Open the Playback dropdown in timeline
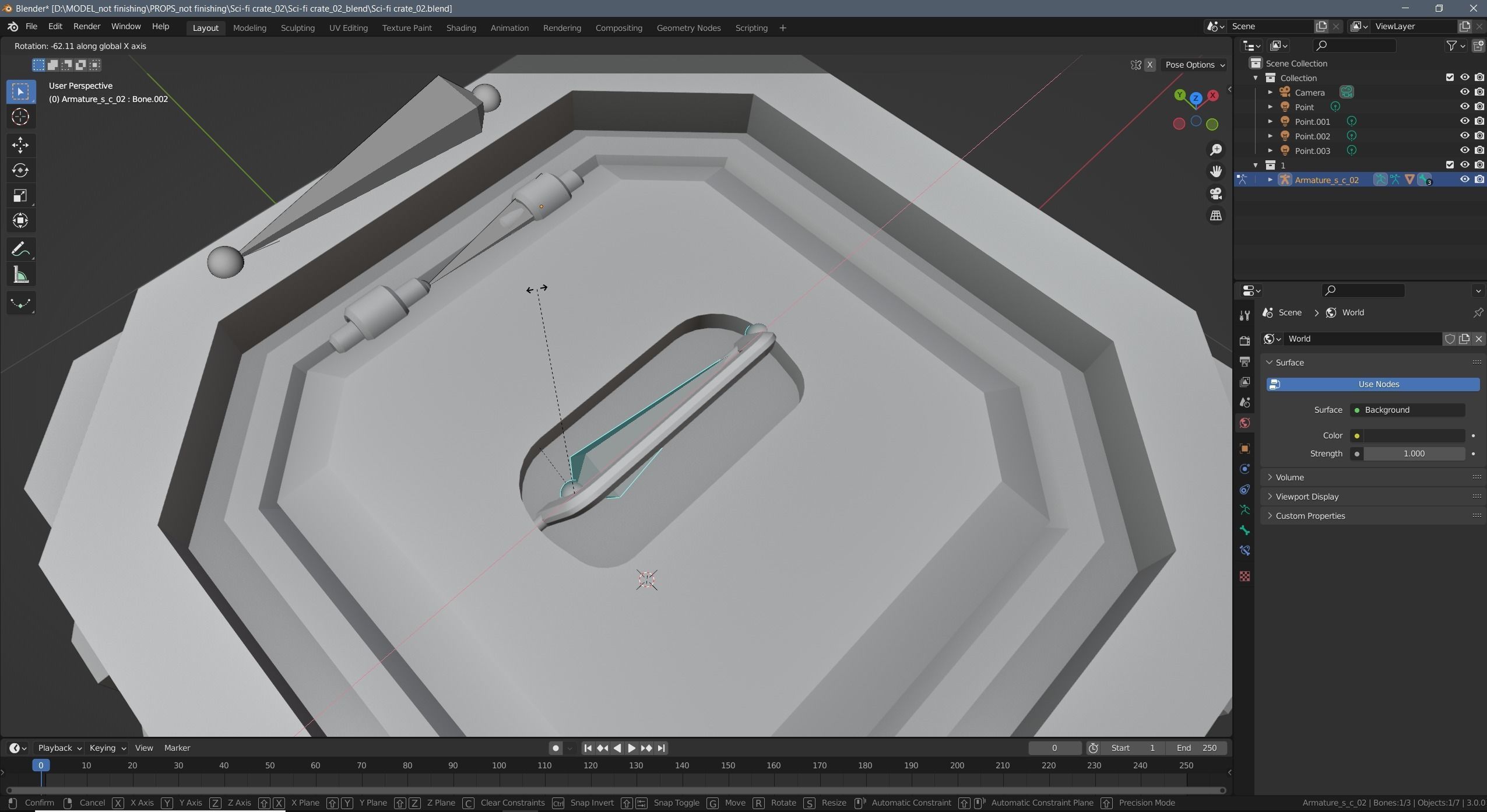The image size is (1487, 812). [59, 748]
